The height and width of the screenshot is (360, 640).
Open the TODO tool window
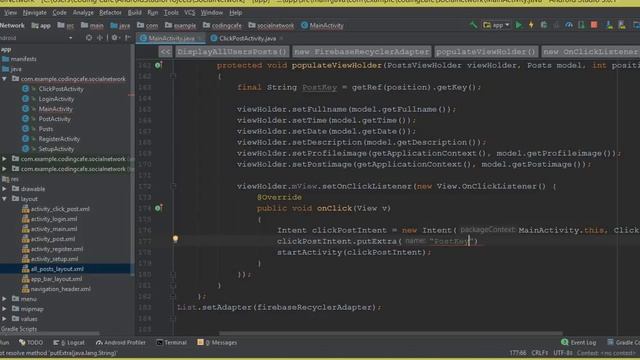31,342
